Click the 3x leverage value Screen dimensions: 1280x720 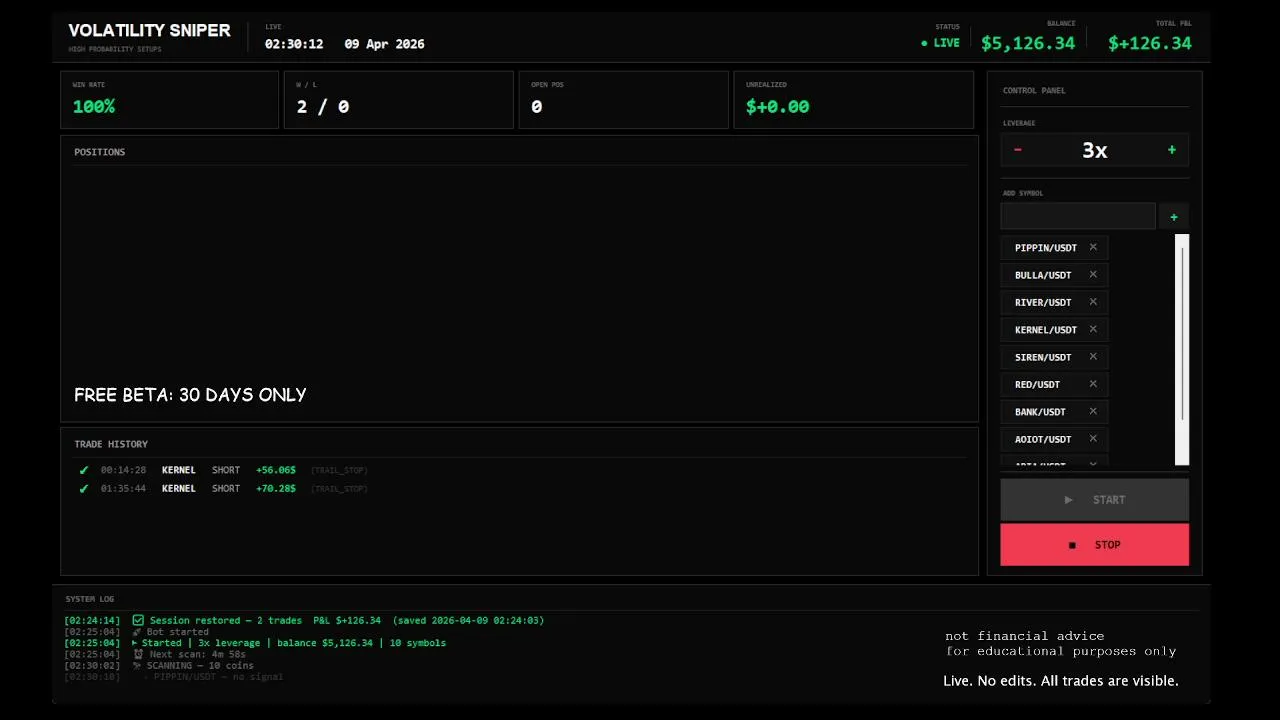tap(1095, 150)
